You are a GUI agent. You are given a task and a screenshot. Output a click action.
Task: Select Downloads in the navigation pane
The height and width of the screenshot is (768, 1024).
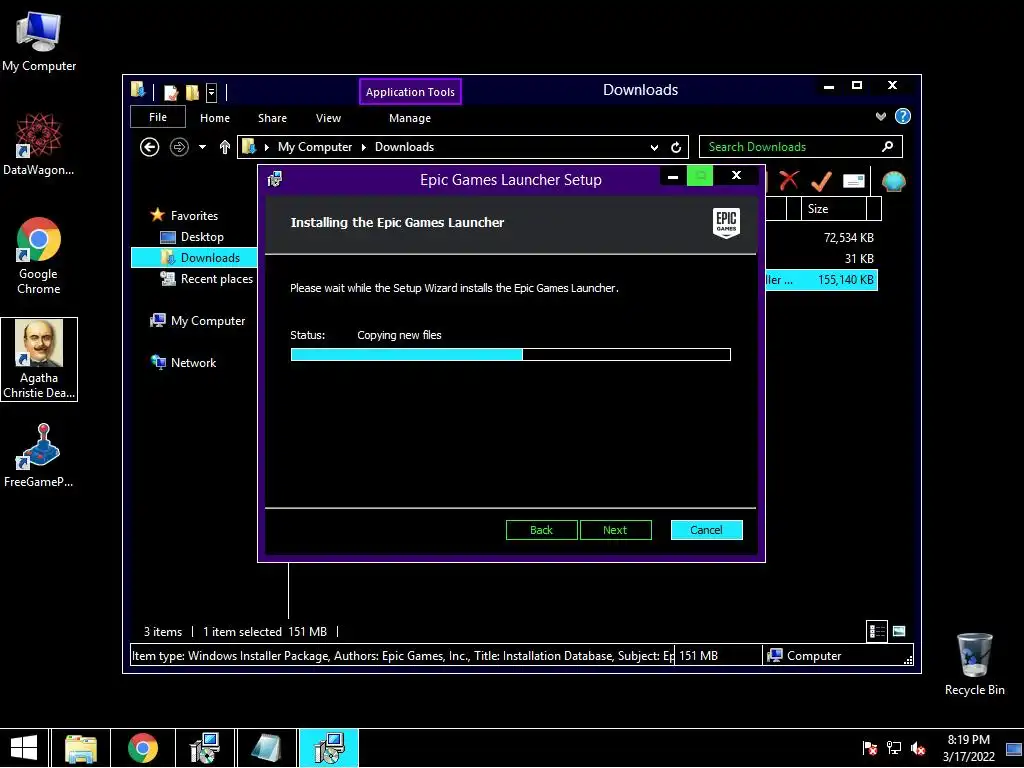click(x=194, y=257)
